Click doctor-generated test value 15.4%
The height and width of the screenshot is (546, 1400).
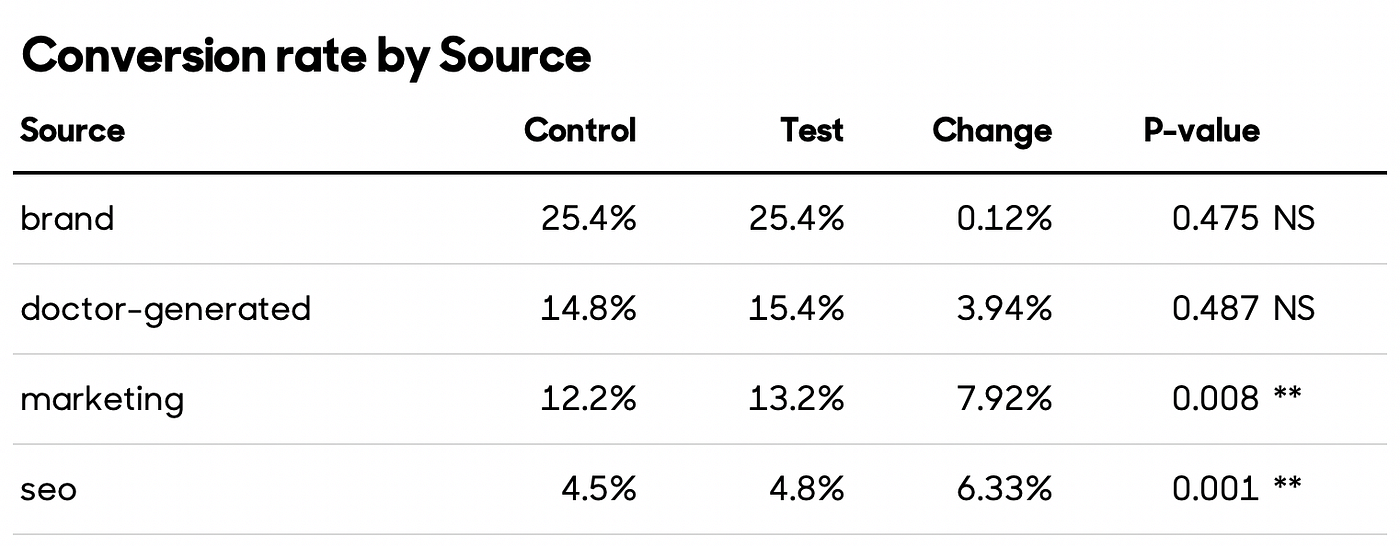point(797,309)
